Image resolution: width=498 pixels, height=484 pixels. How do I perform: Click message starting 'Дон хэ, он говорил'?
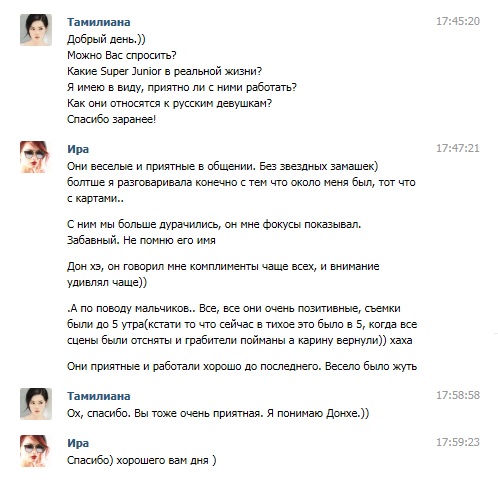click(223, 274)
